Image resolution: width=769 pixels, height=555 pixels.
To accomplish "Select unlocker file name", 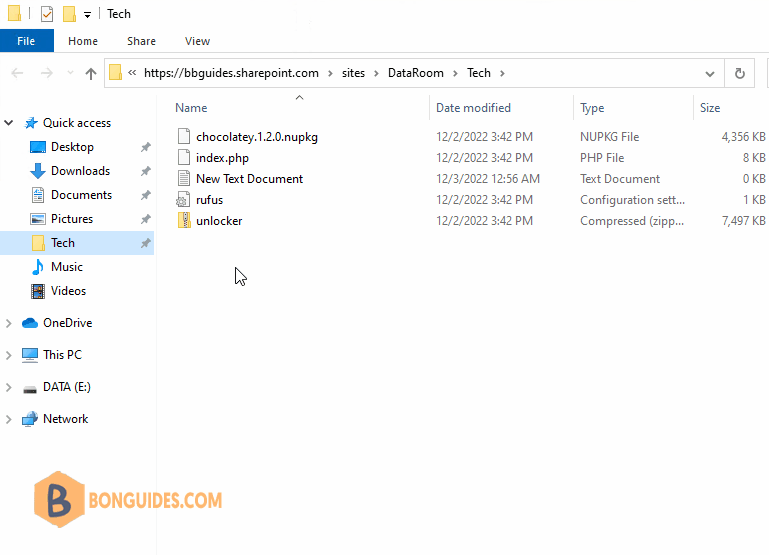I will [x=219, y=221].
